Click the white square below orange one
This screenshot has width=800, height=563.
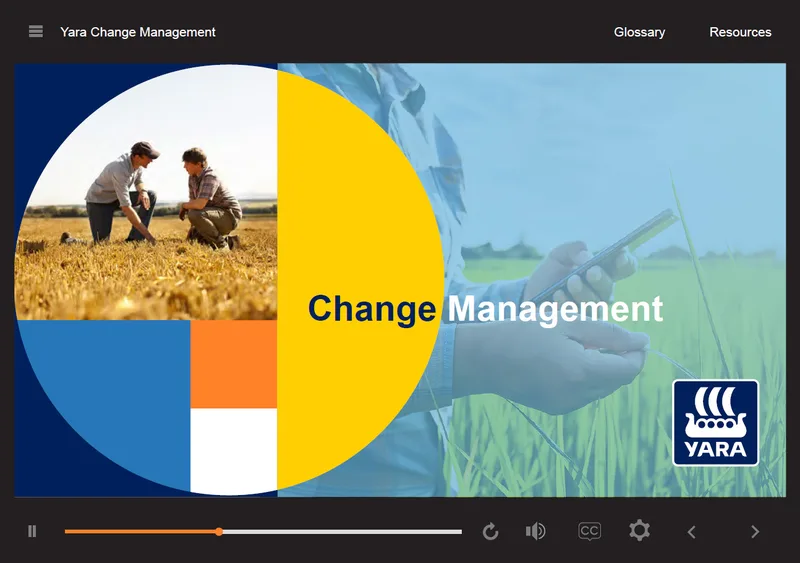tap(234, 451)
